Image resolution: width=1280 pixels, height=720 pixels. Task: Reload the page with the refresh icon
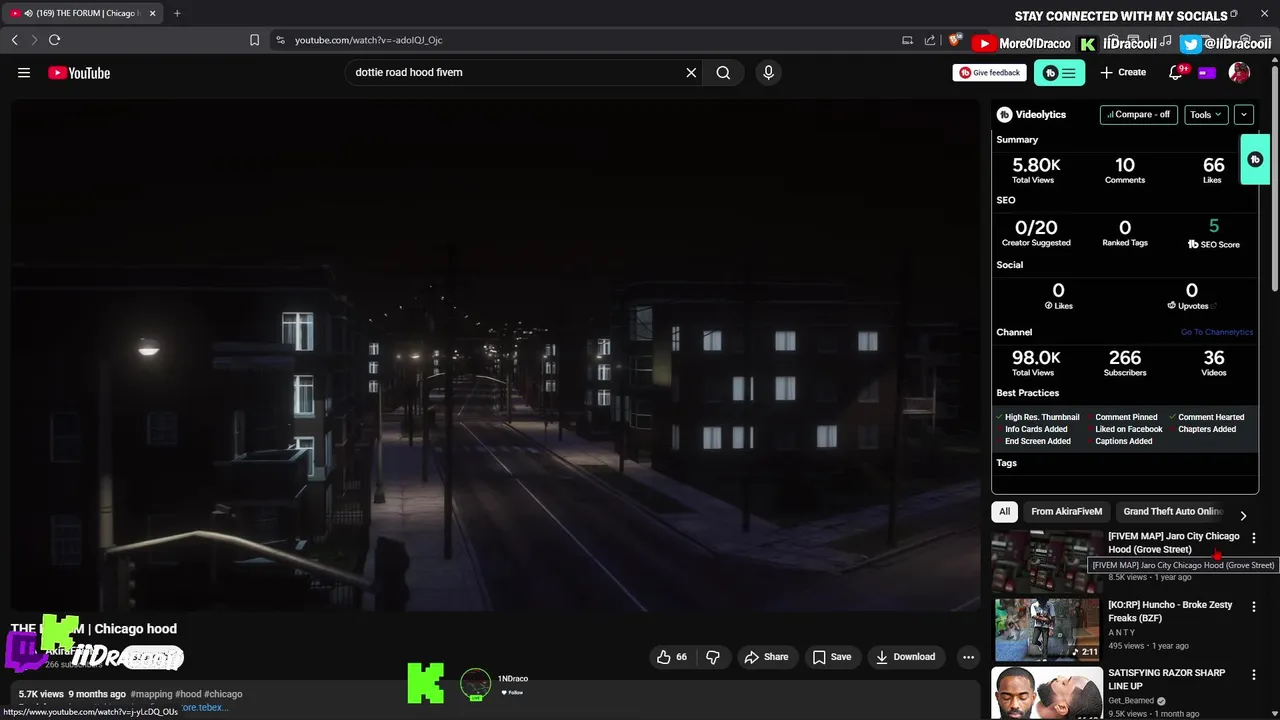pyautogui.click(x=54, y=40)
